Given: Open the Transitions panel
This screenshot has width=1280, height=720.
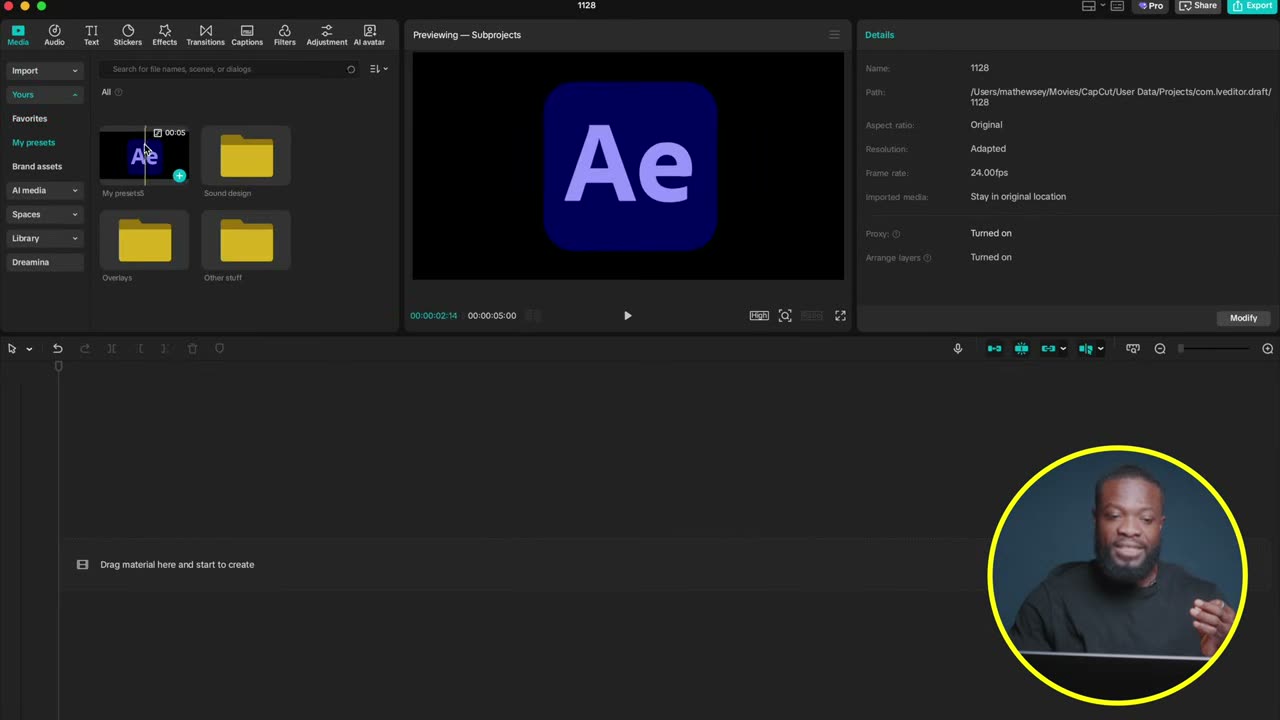Looking at the screenshot, I should point(205,35).
